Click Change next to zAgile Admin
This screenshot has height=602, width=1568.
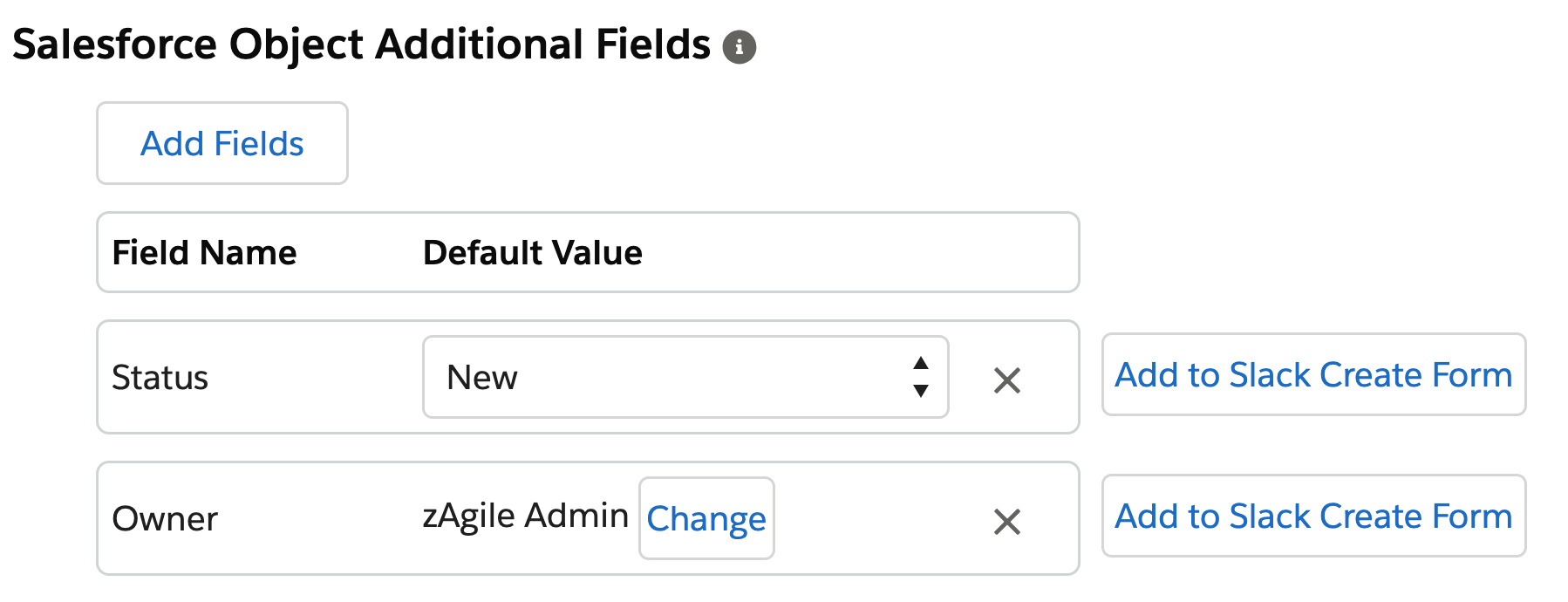click(706, 518)
